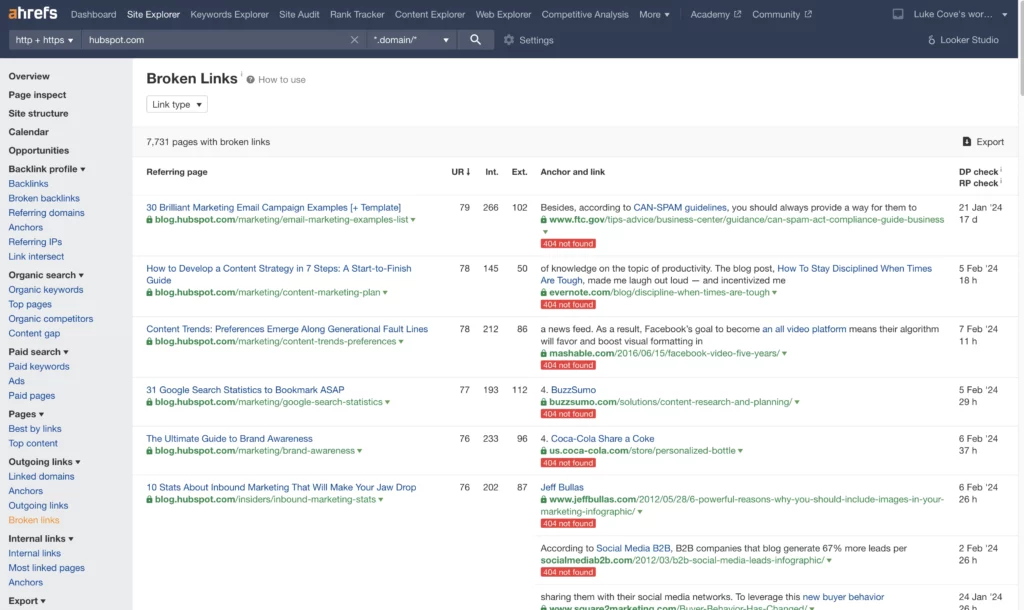Click the search magnifier button
Viewport: 1024px width, 610px height.
pyautogui.click(x=475, y=40)
